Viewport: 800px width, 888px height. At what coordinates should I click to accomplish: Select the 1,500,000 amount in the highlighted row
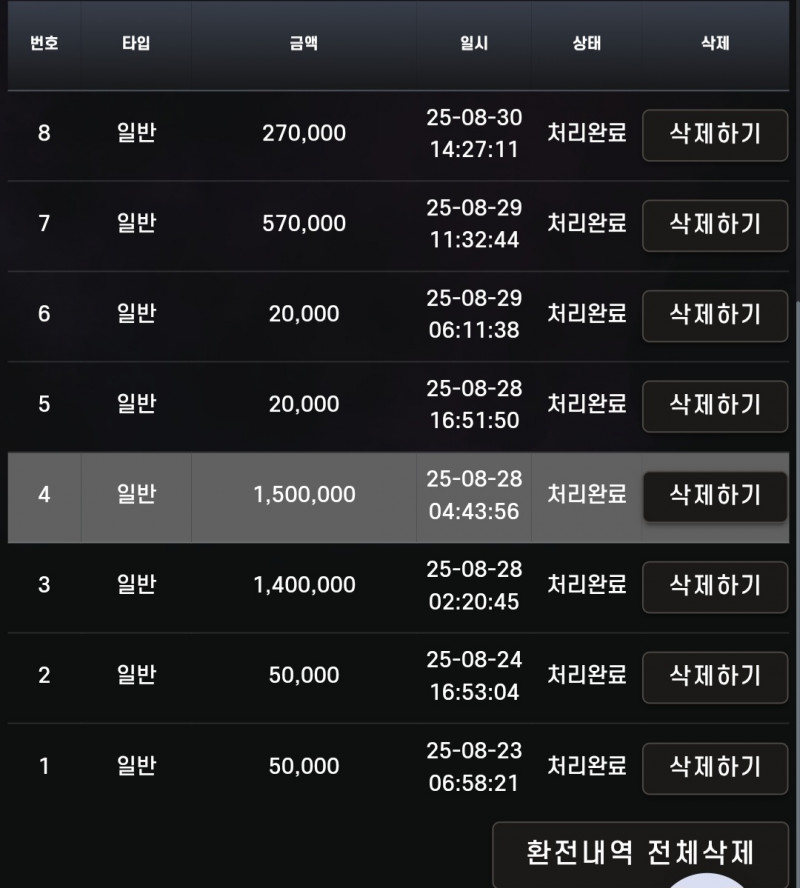304,495
